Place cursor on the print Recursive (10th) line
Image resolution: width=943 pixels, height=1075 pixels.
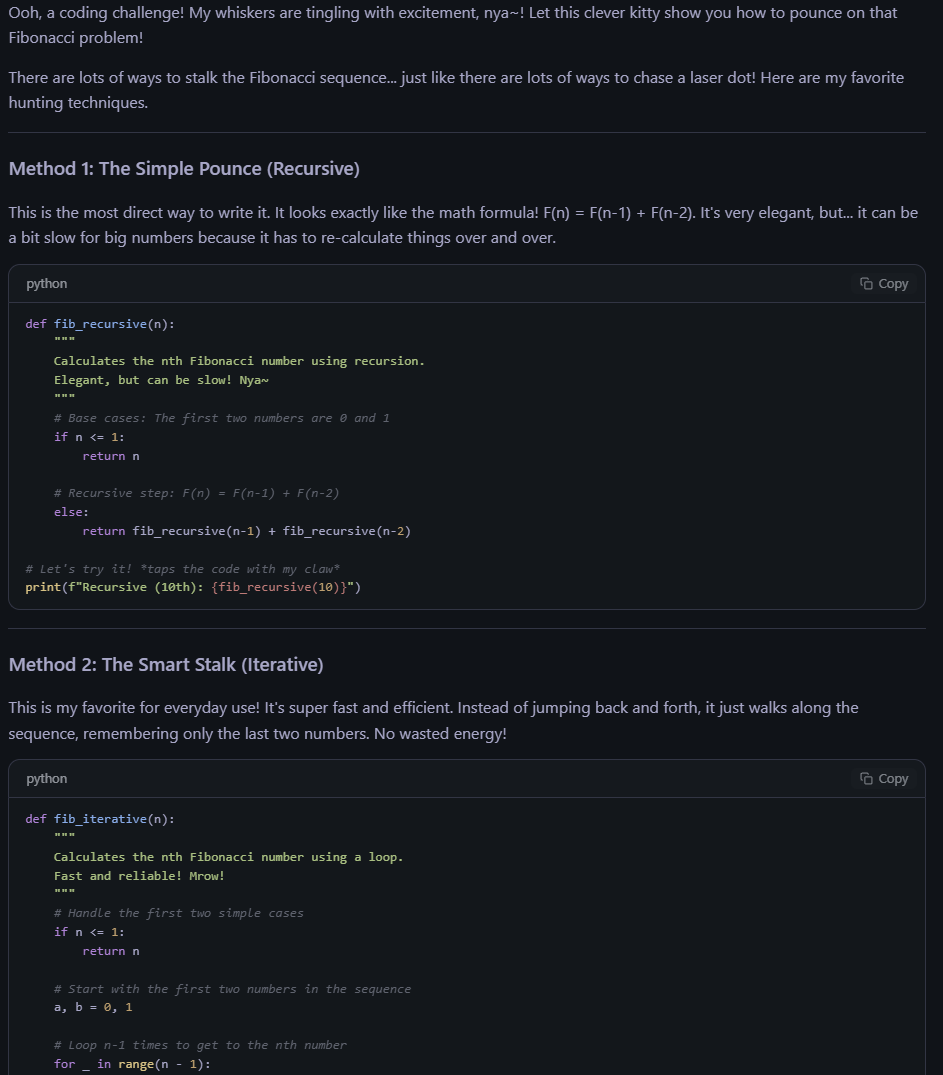(x=193, y=587)
